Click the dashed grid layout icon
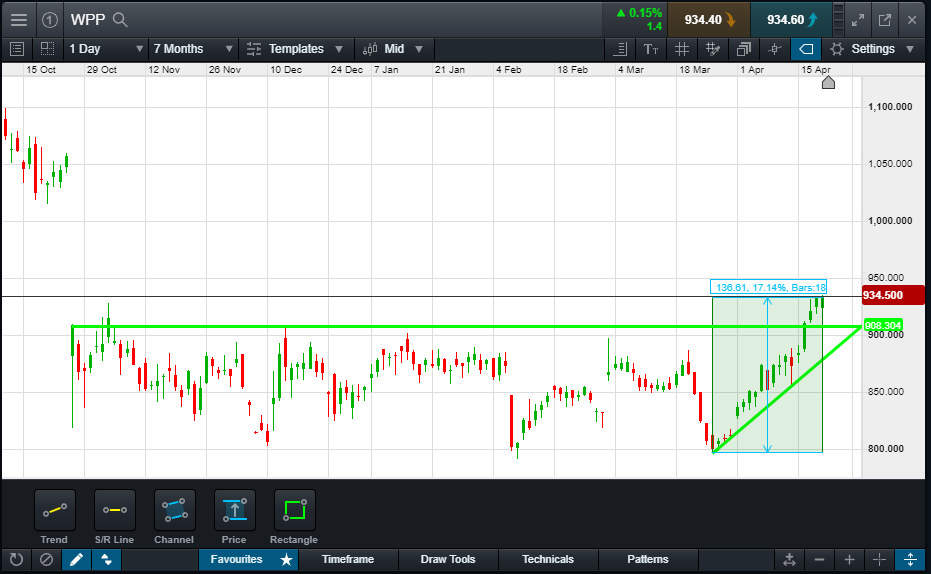931x574 pixels. click(47, 49)
